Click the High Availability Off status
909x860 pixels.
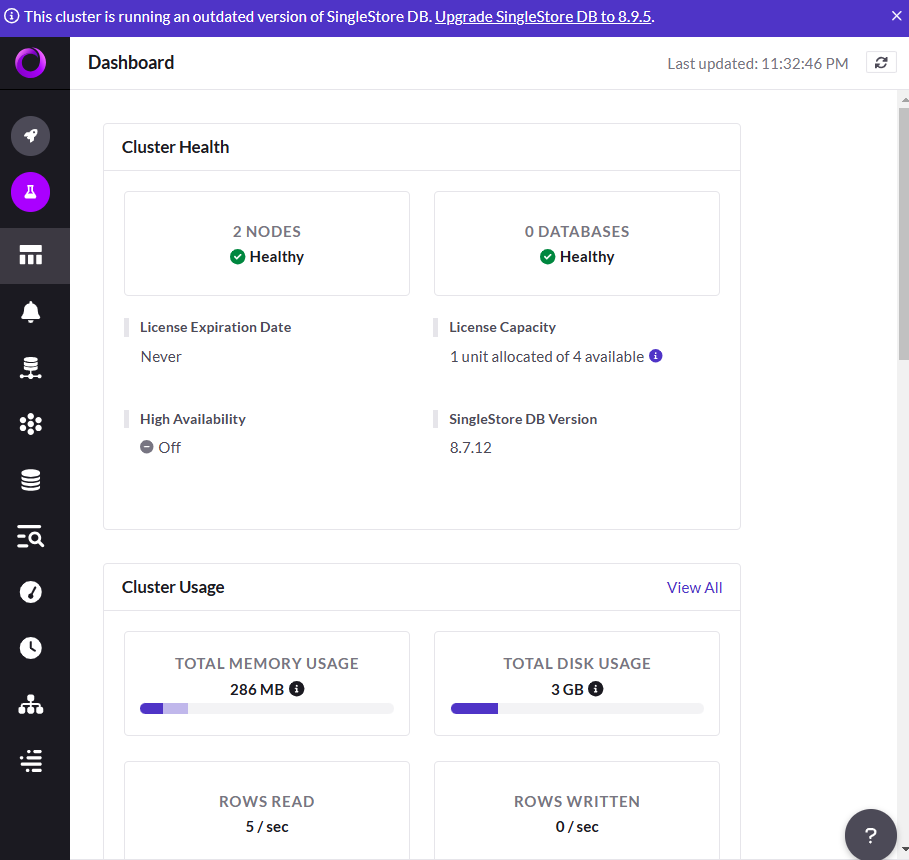[161, 447]
